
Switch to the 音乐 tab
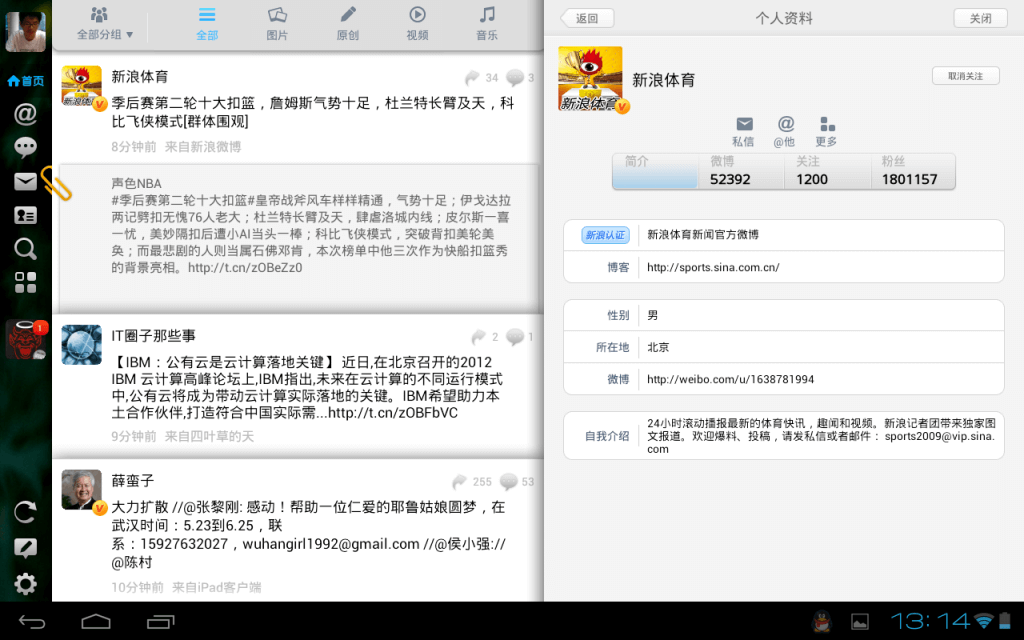(487, 24)
